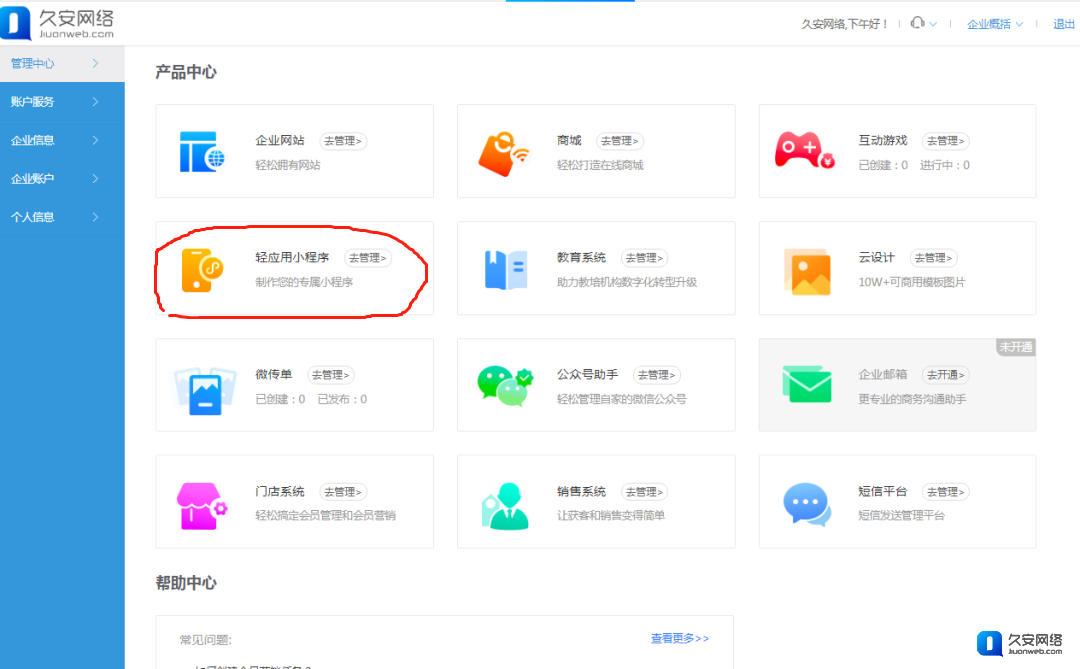Click the 公众号助手 WeChat icon
1080x669 pixels.
pos(505,386)
